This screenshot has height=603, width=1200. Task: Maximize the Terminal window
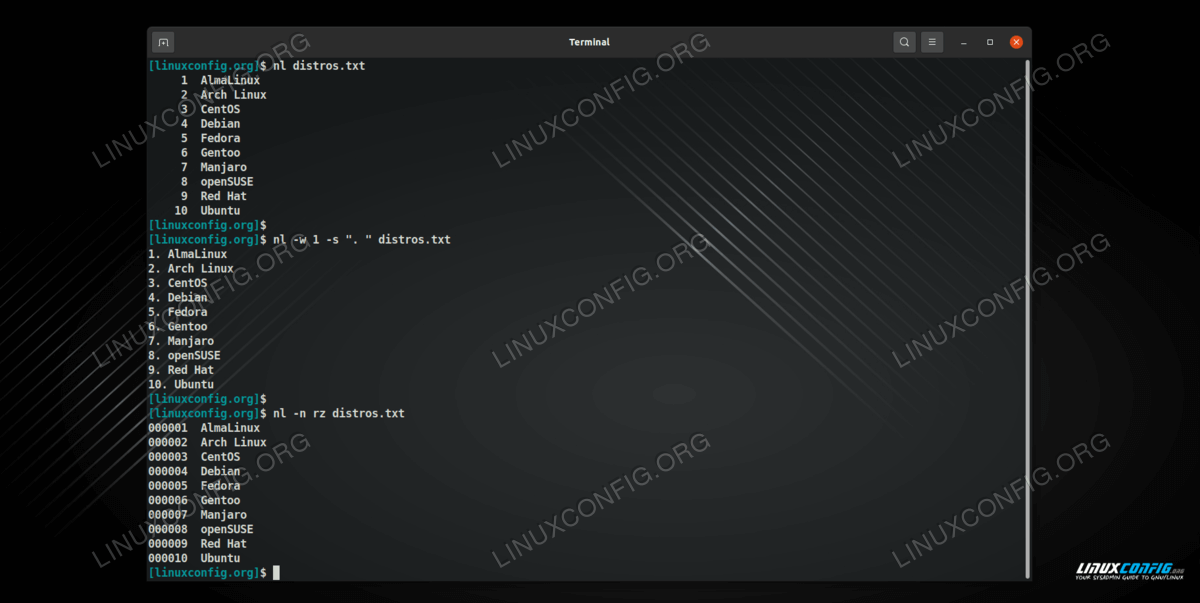[x=990, y=42]
